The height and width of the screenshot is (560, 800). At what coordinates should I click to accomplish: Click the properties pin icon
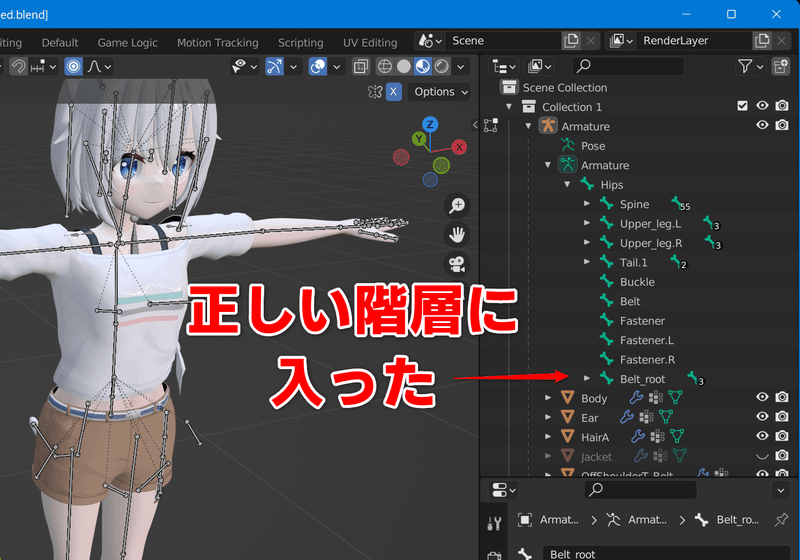tap(781, 520)
